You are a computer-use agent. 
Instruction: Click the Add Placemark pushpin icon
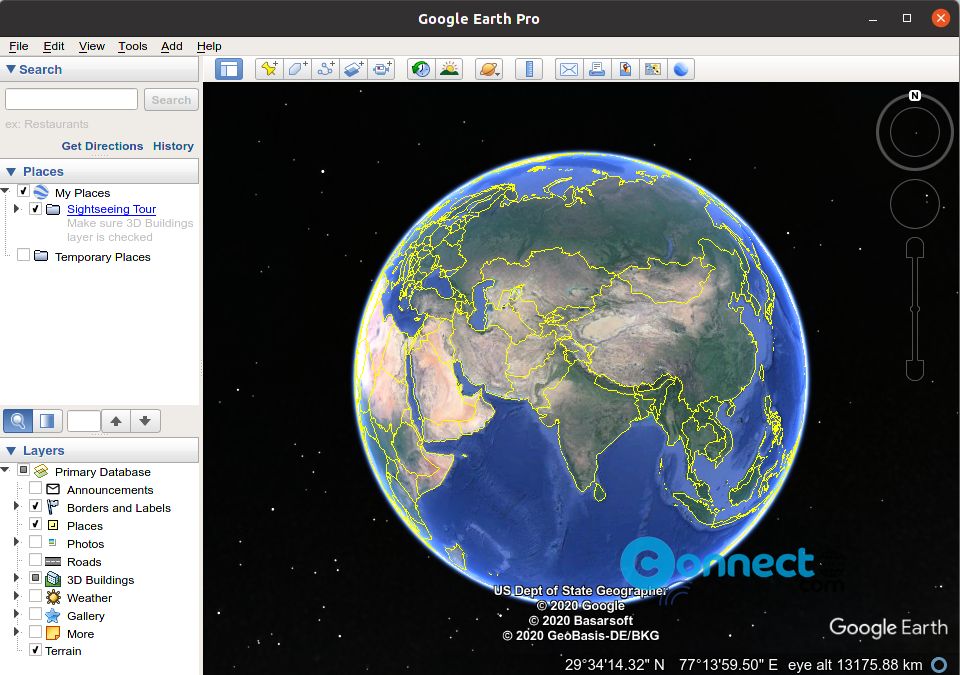click(269, 69)
